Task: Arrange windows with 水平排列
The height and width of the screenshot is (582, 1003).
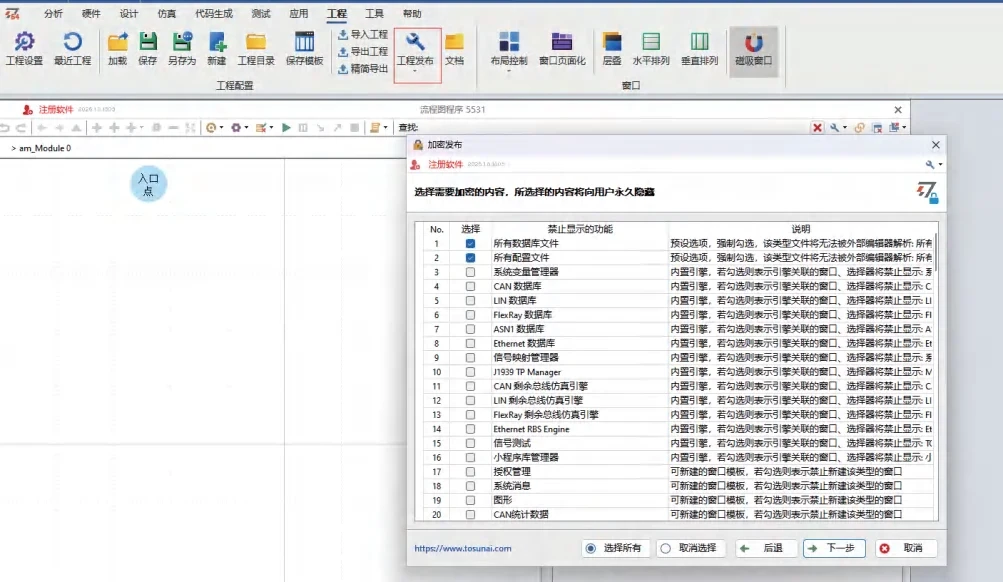Action: (651, 49)
